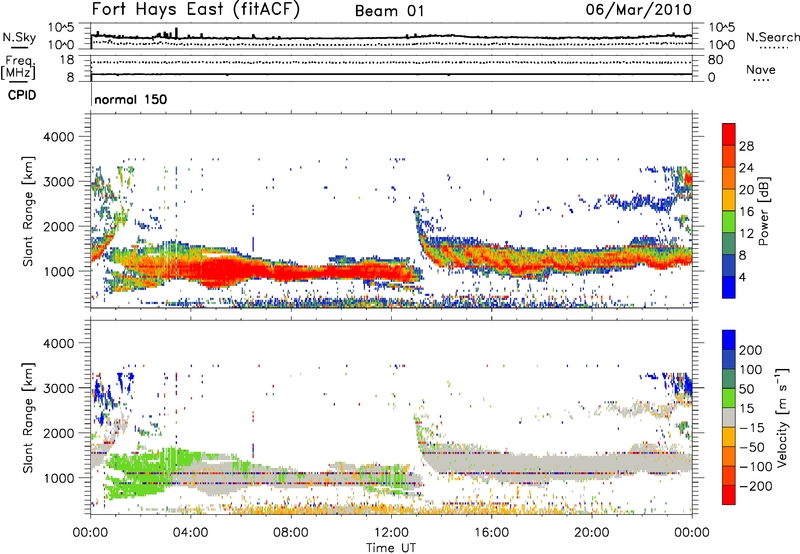Click the "200" velocity color bar label

point(751,350)
